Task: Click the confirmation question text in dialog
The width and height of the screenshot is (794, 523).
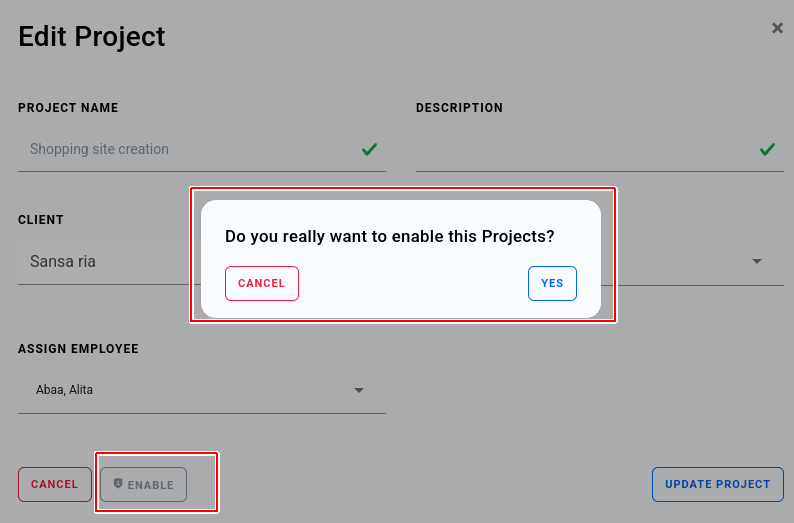Action: click(x=389, y=236)
